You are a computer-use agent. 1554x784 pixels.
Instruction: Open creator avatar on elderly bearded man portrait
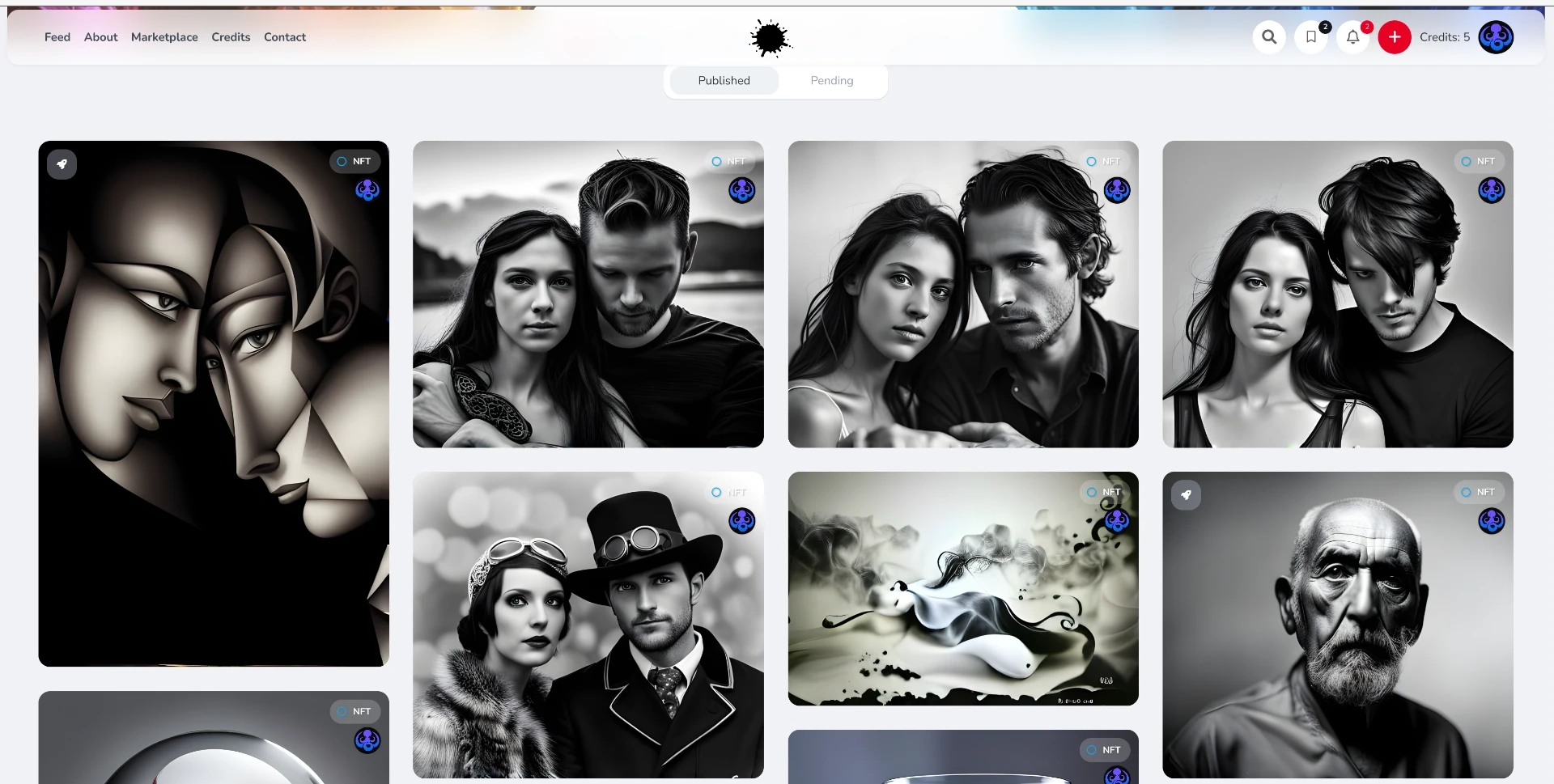pyautogui.click(x=1492, y=521)
